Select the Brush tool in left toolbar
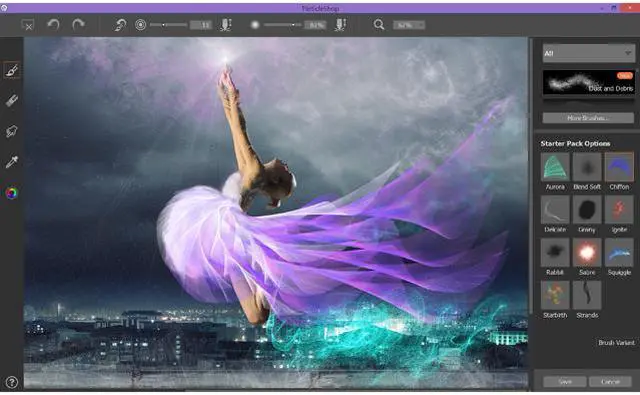The width and height of the screenshot is (640, 395). 11,71
